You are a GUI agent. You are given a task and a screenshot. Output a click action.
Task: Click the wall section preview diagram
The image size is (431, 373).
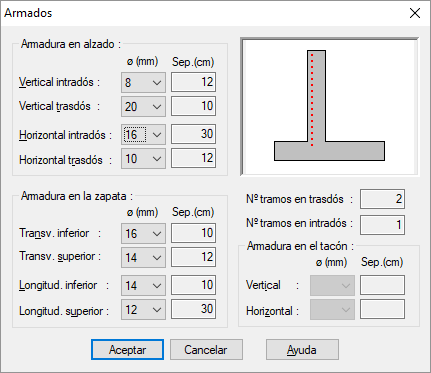329,107
